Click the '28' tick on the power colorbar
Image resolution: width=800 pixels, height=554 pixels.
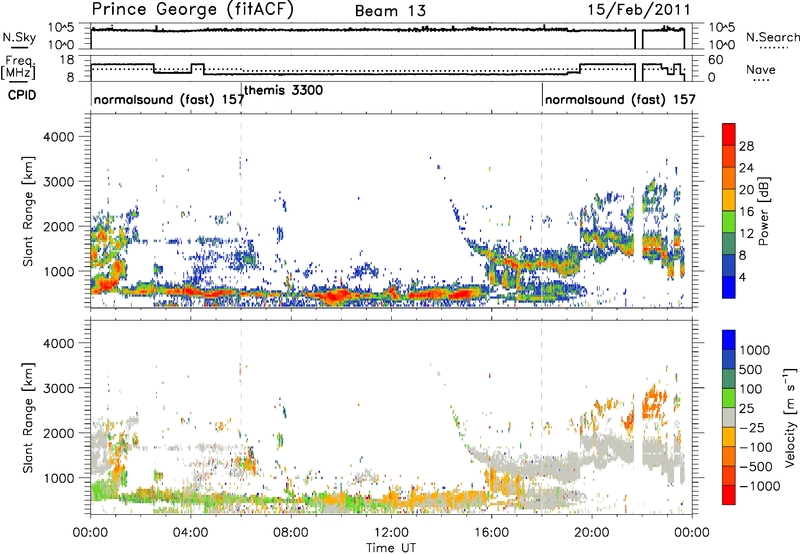click(x=746, y=146)
